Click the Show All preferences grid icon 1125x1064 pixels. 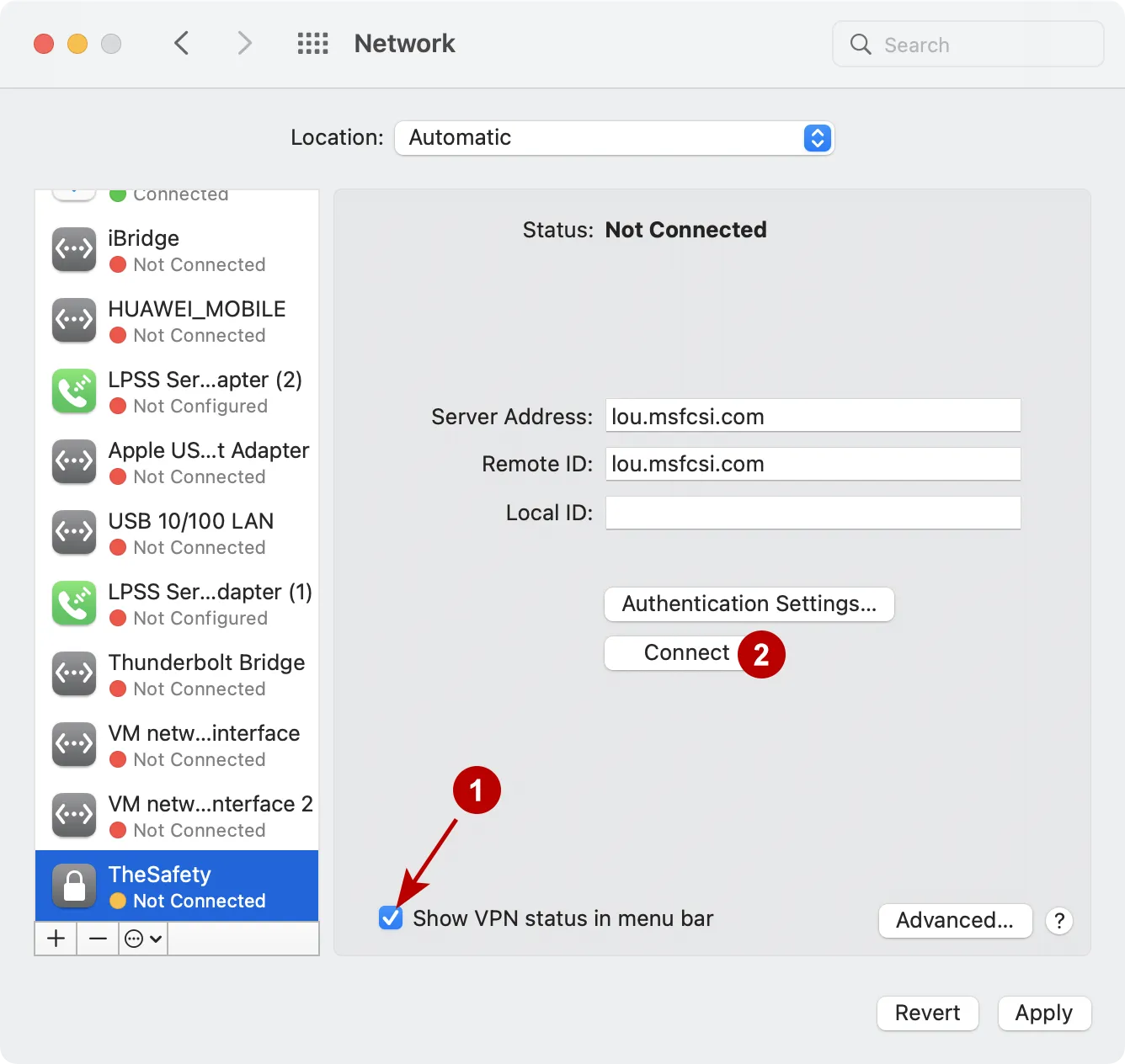[x=312, y=43]
